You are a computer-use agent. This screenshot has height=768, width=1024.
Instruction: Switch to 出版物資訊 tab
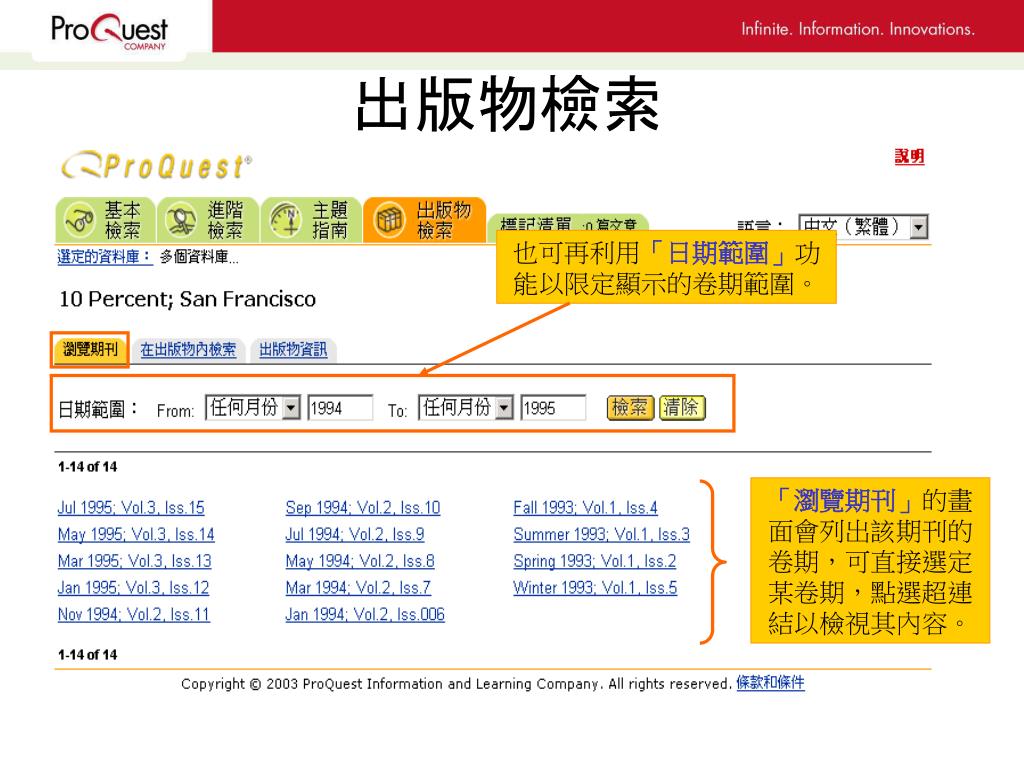pos(293,350)
